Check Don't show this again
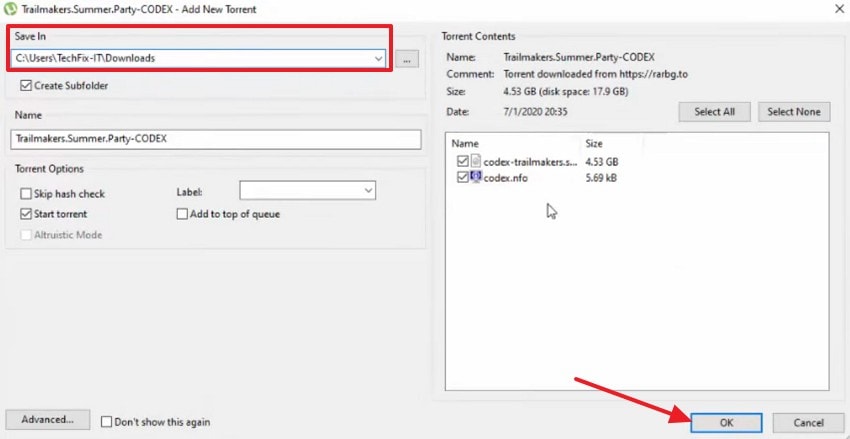 pyautogui.click(x=107, y=422)
